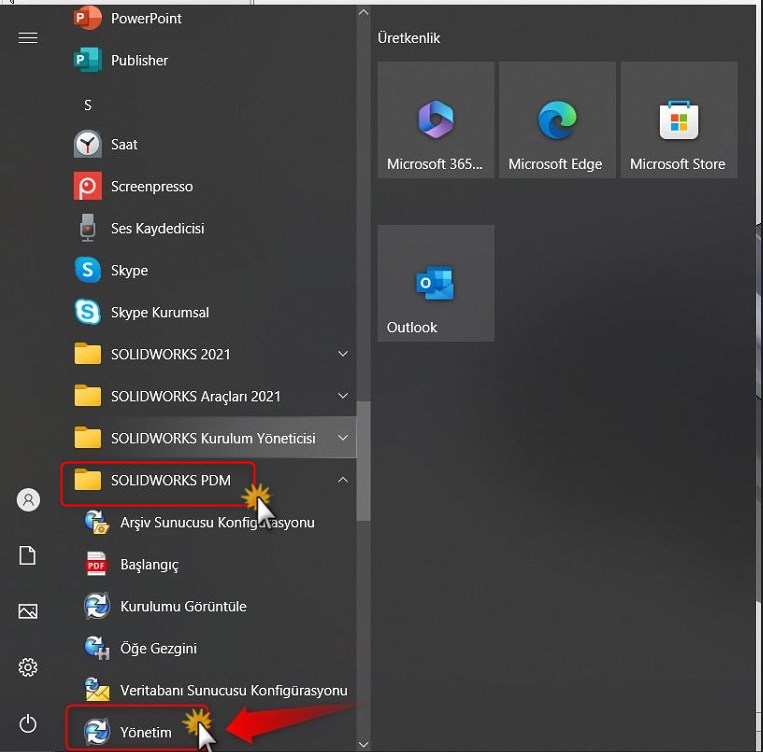
Task: Open the Microsoft Edge tile
Action: tap(557, 120)
